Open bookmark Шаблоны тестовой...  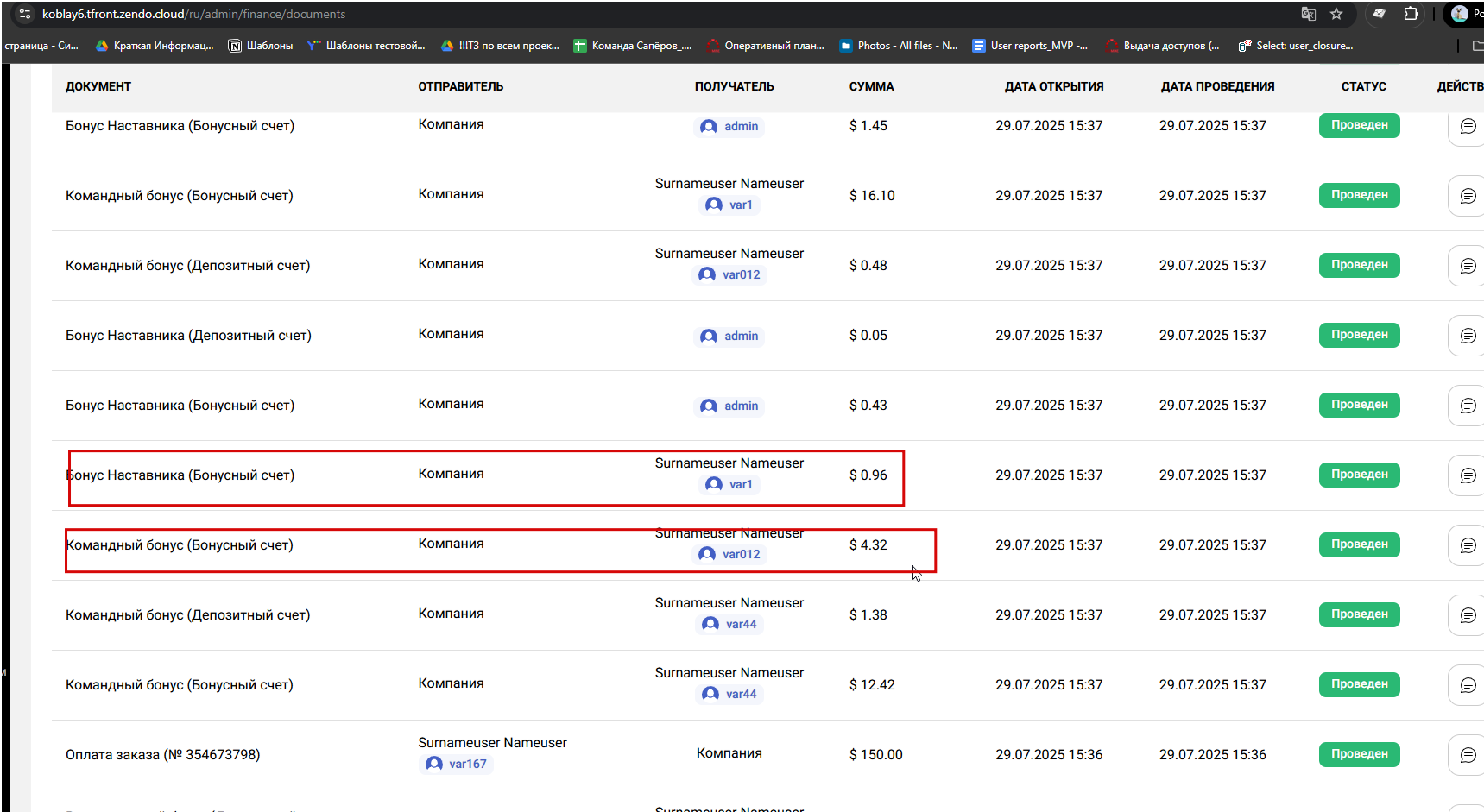click(x=366, y=46)
